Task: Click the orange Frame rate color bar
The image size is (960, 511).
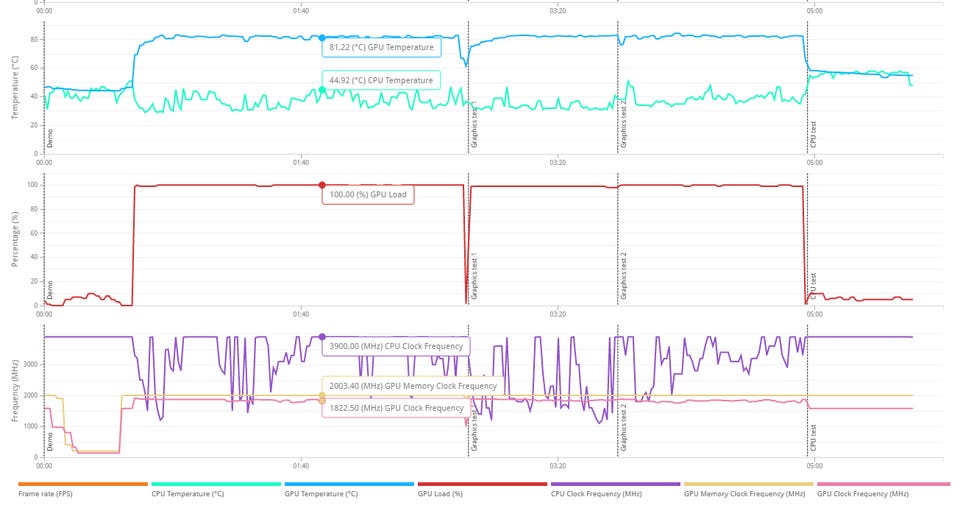Action: tap(83, 484)
